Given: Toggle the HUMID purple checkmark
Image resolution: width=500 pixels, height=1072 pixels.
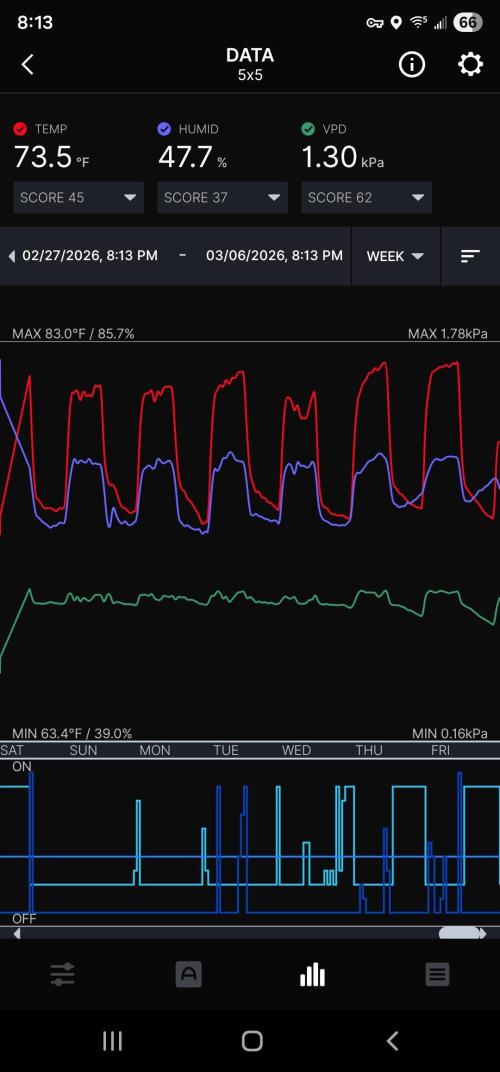Looking at the screenshot, I should tap(164, 129).
